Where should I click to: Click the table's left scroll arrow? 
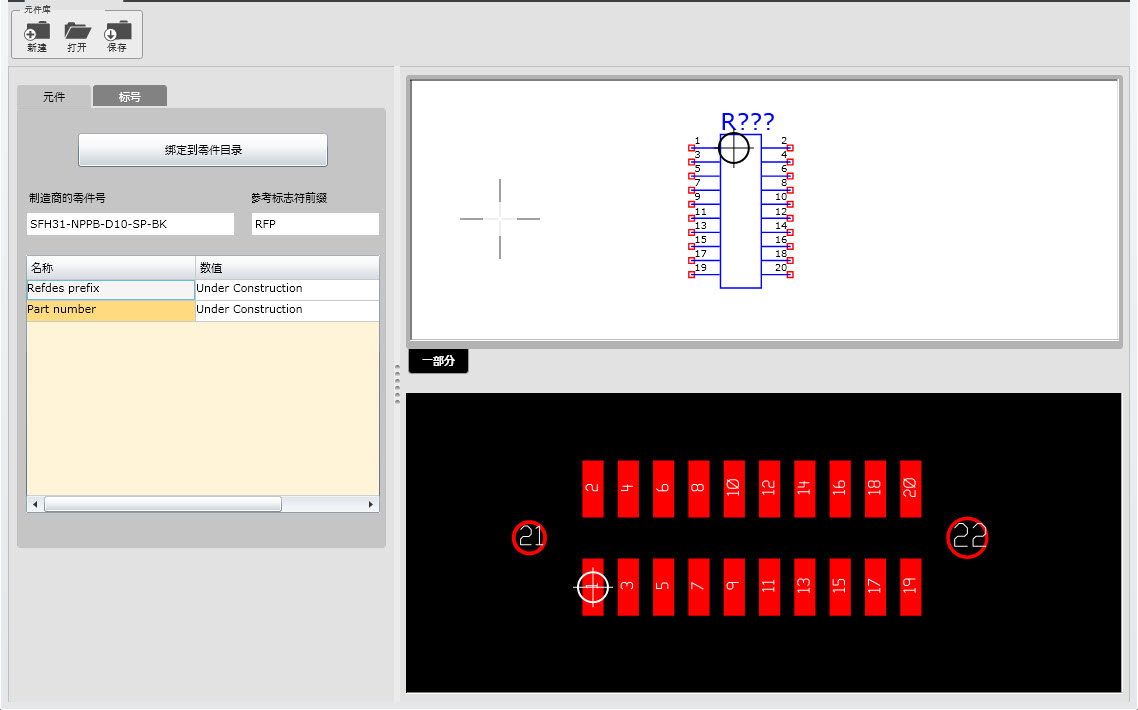pos(35,504)
